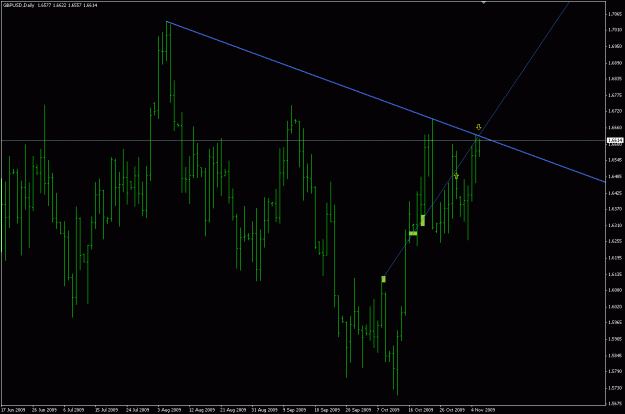
Task: Select the wide horizontal yellow-green rectangle marker
Action: click(x=413, y=233)
